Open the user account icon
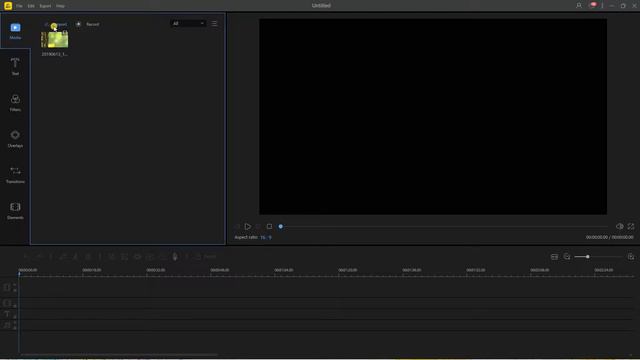Image resolution: width=640 pixels, height=360 pixels. click(579, 6)
